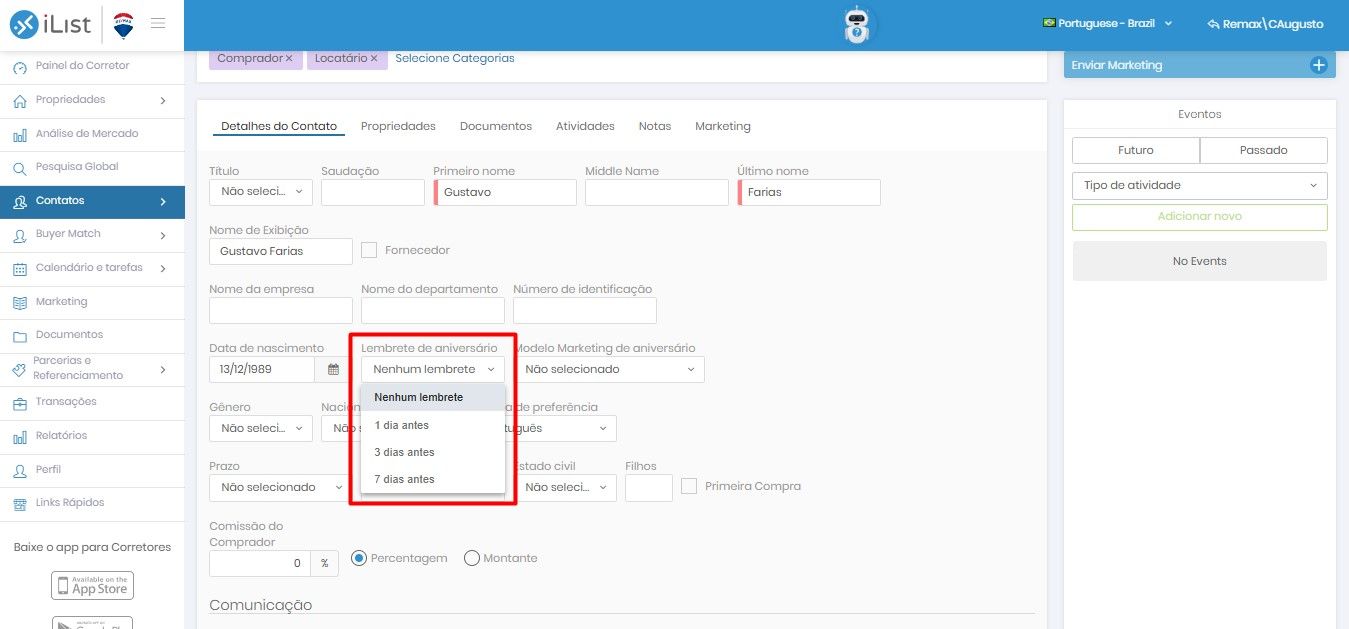Tick the Primeira Compra checkbox
Viewport: 1349px width, 629px height.
tap(688, 486)
